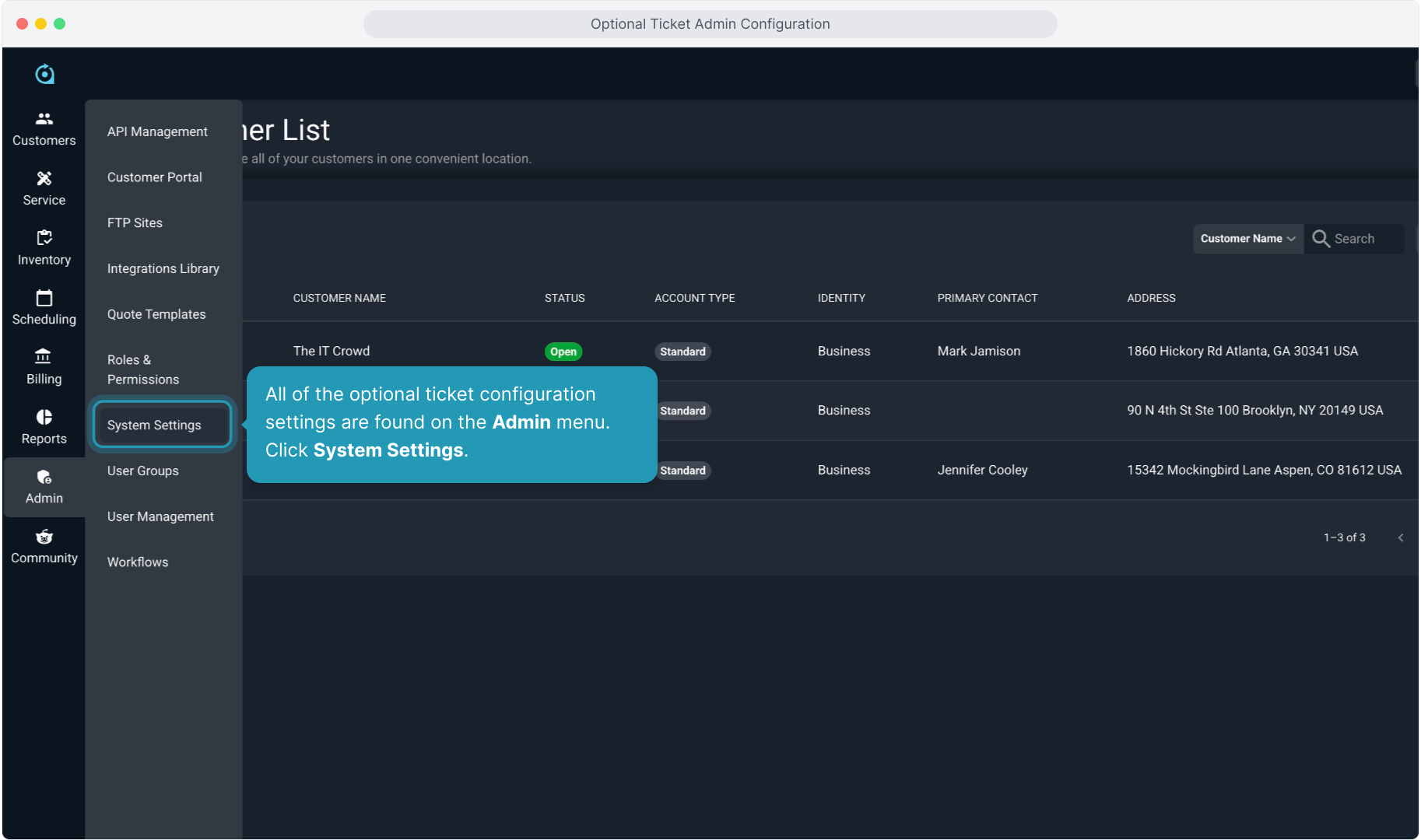Screen dimensions: 1421x840
Task: Open Workflows menu entry
Action: 138,562
